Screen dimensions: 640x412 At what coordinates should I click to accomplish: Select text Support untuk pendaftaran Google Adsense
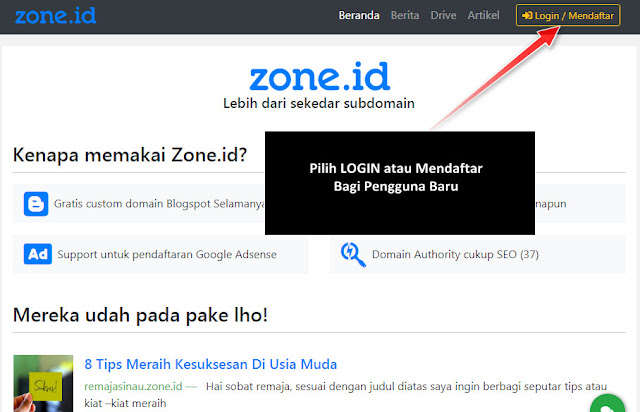coord(167,254)
